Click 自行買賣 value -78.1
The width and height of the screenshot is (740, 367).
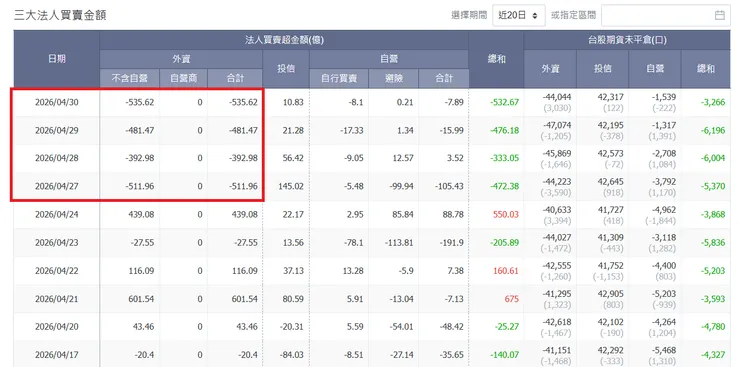tap(353, 242)
